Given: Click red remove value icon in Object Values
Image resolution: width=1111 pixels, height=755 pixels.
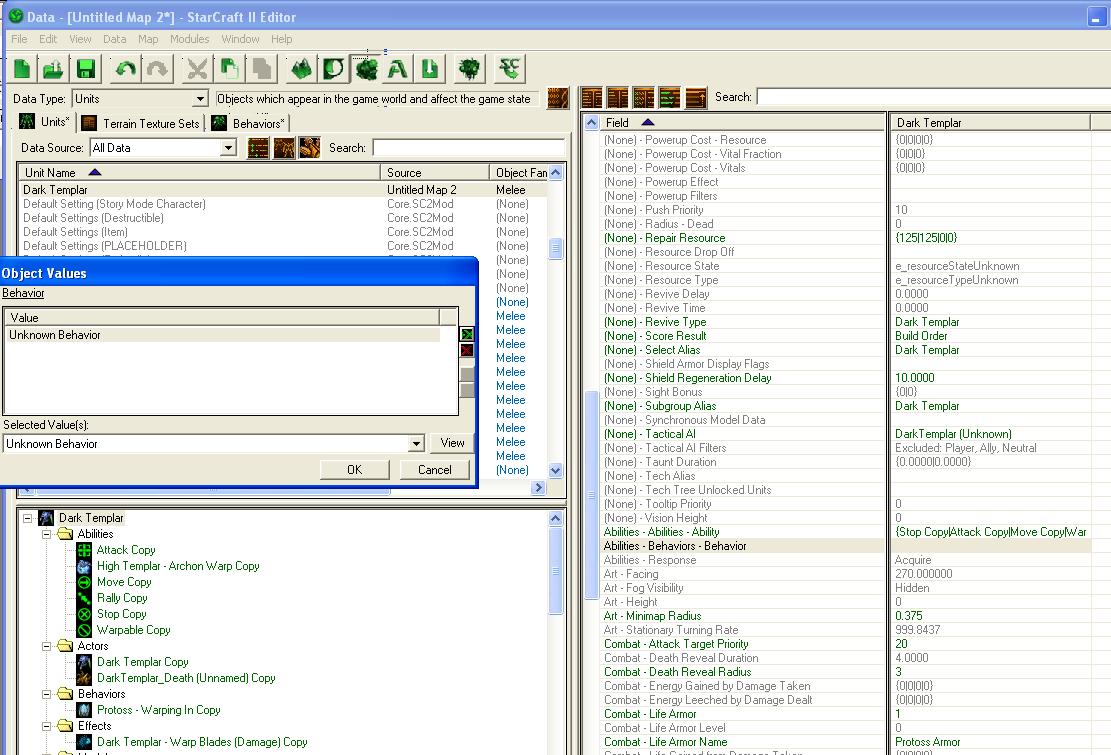Looking at the screenshot, I should tap(467, 350).
